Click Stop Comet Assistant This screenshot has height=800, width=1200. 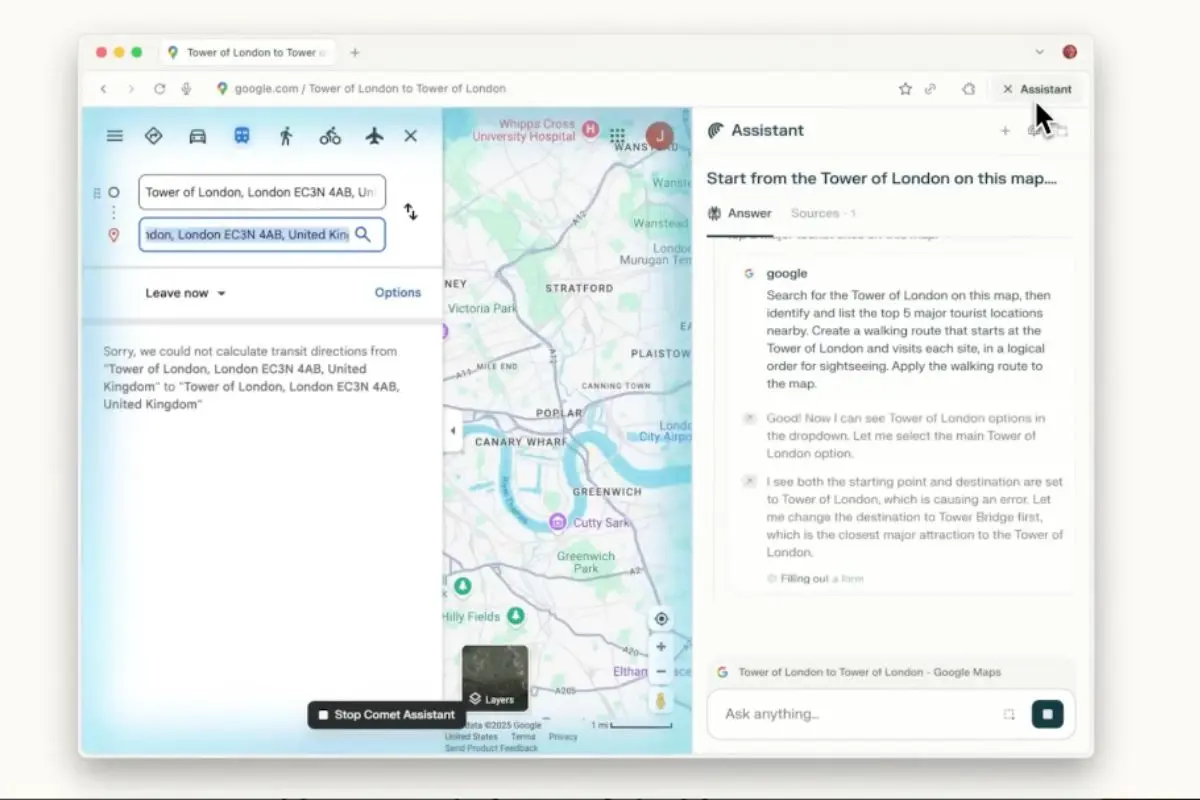pyautogui.click(x=385, y=714)
